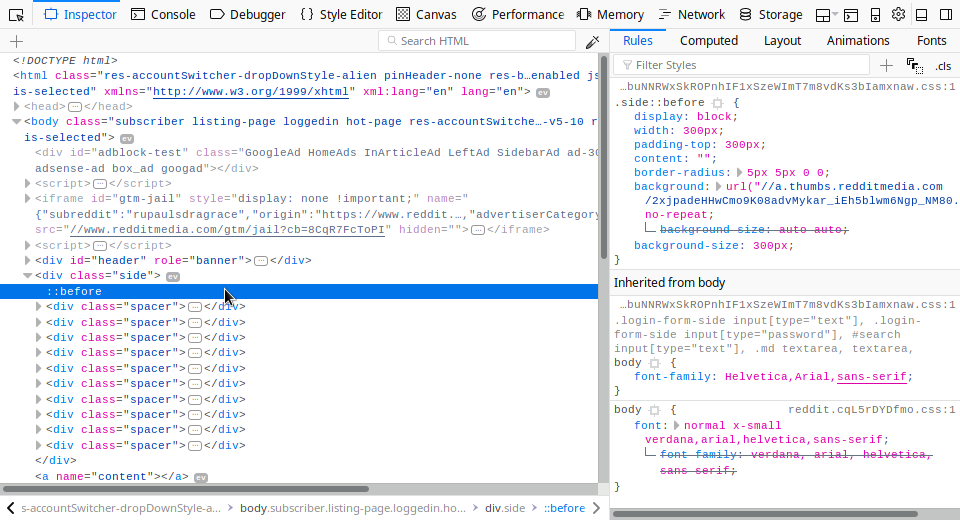The image size is (960, 520).
Task: Open the split console toggle icon
Action: click(x=850, y=15)
